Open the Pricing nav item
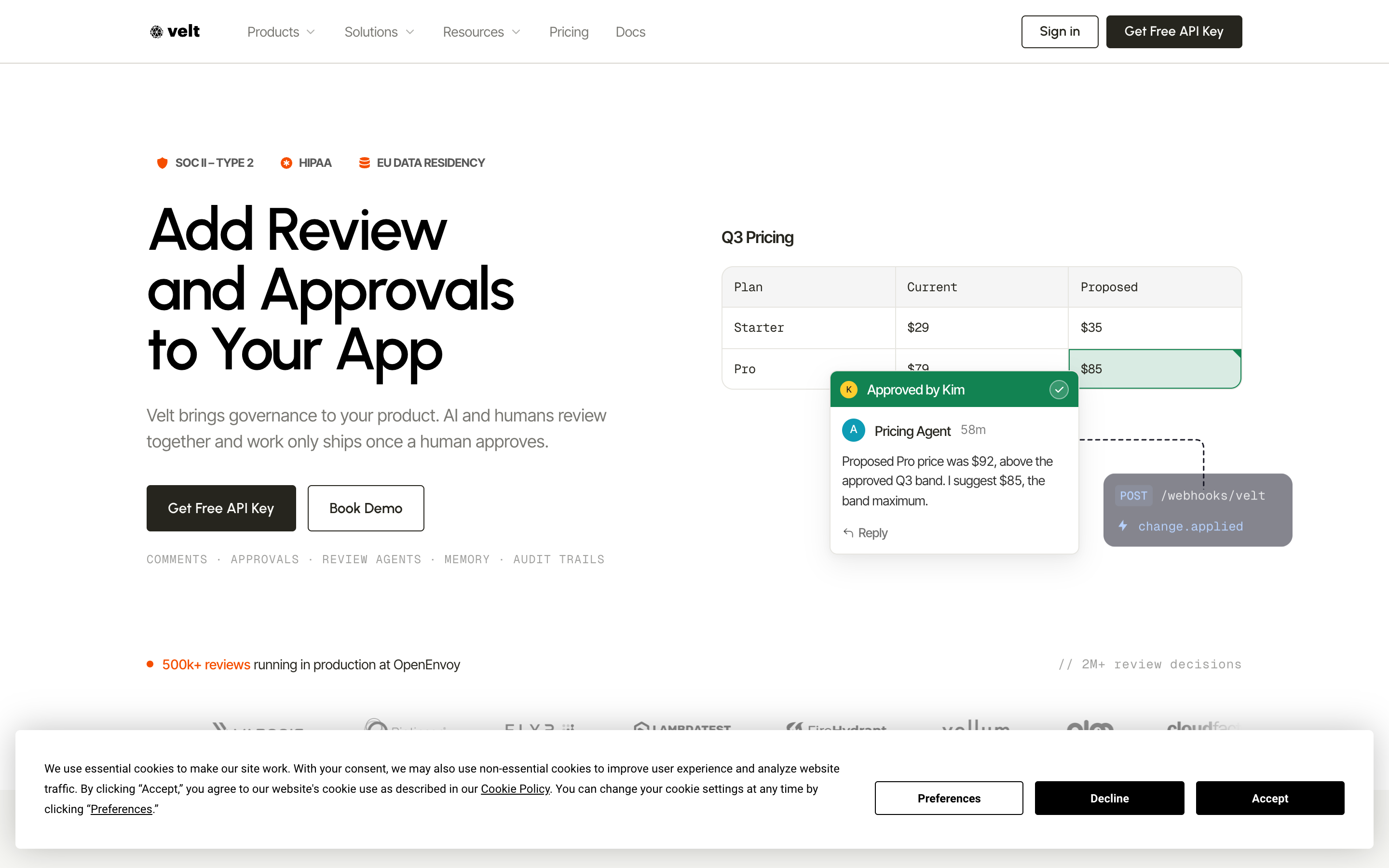The width and height of the screenshot is (1389, 868). click(569, 31)
